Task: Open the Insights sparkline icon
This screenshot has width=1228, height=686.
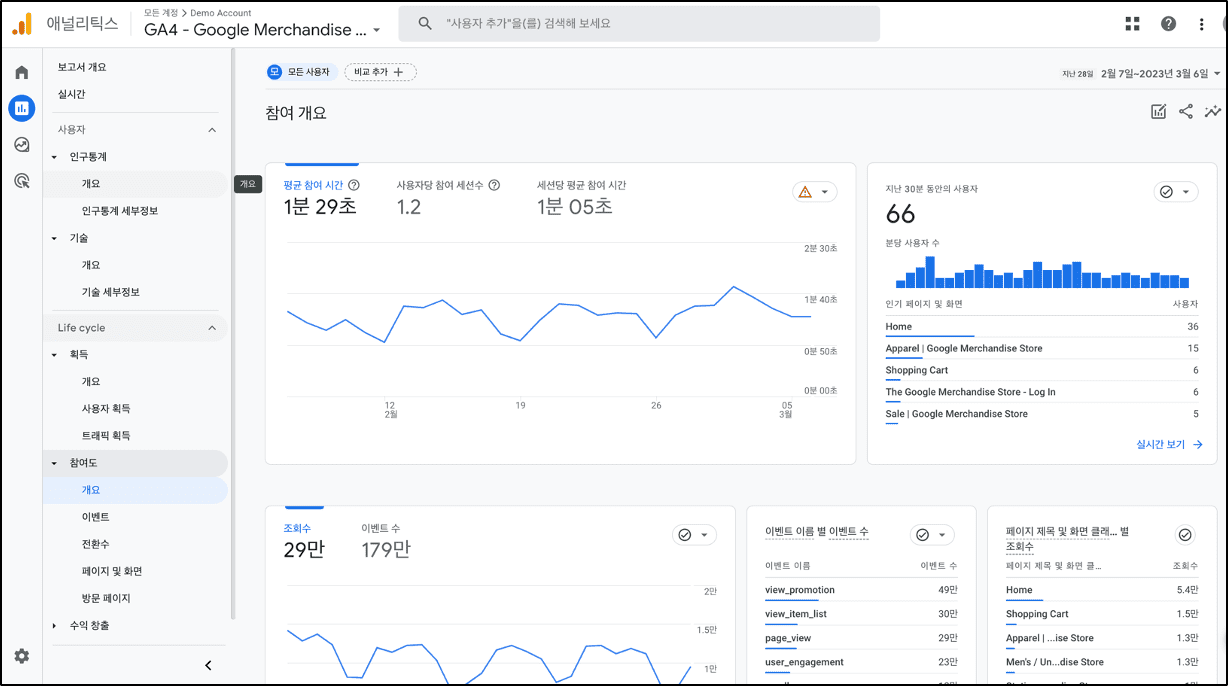Action: tap(1213, 112)
